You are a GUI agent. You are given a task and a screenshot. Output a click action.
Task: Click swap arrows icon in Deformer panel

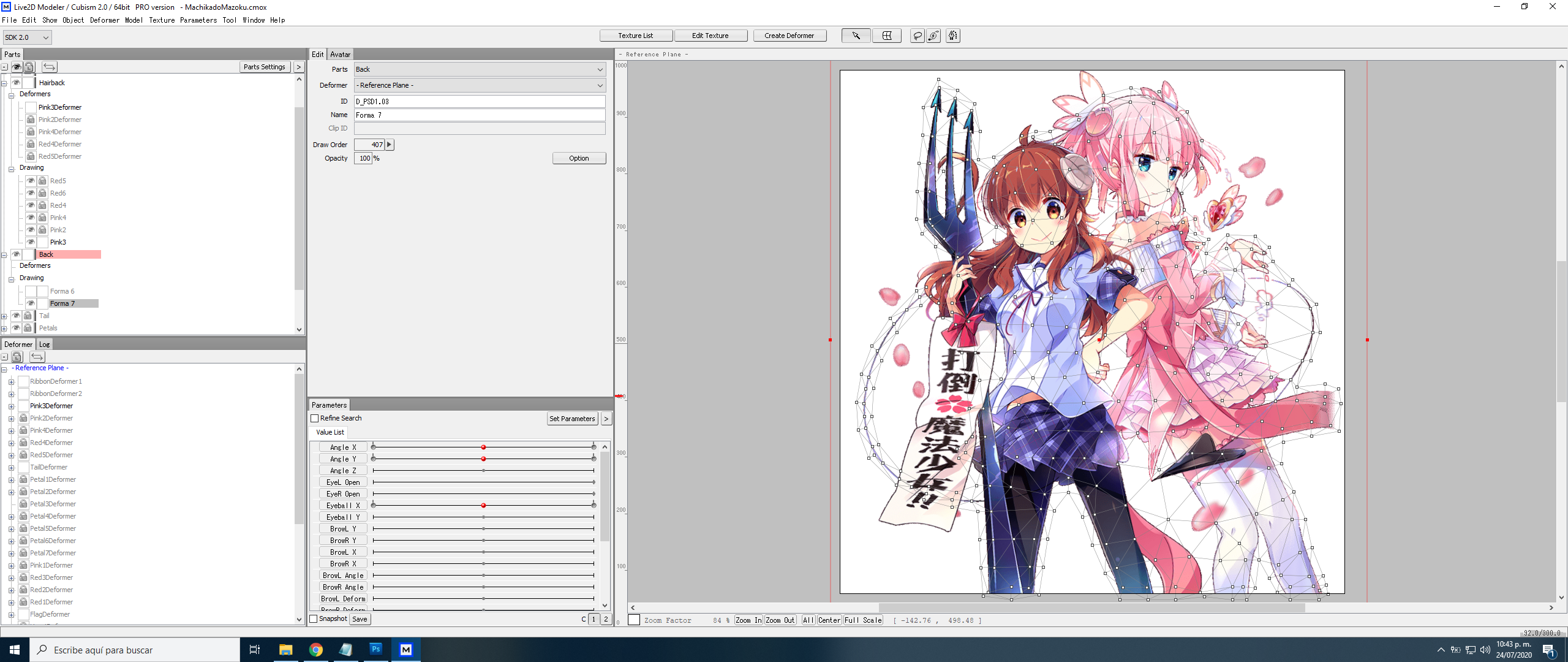point(37,357)
